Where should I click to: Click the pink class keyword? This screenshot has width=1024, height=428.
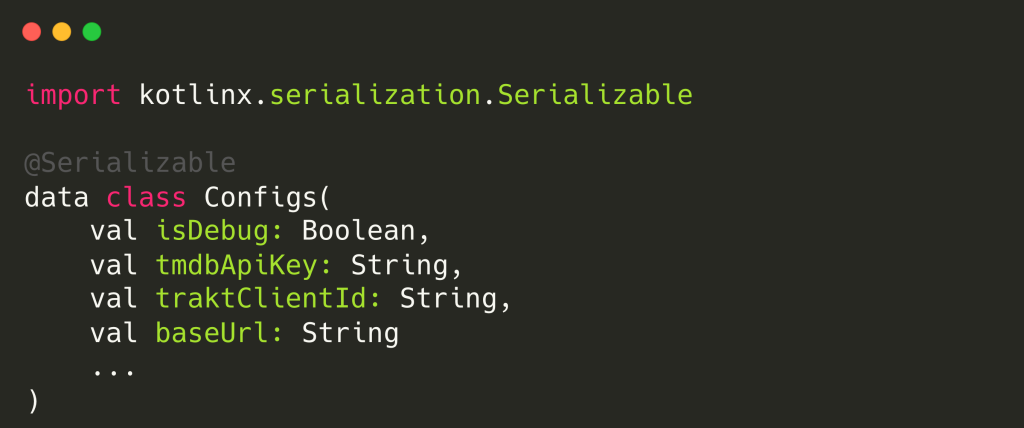[x=147, y=196]
